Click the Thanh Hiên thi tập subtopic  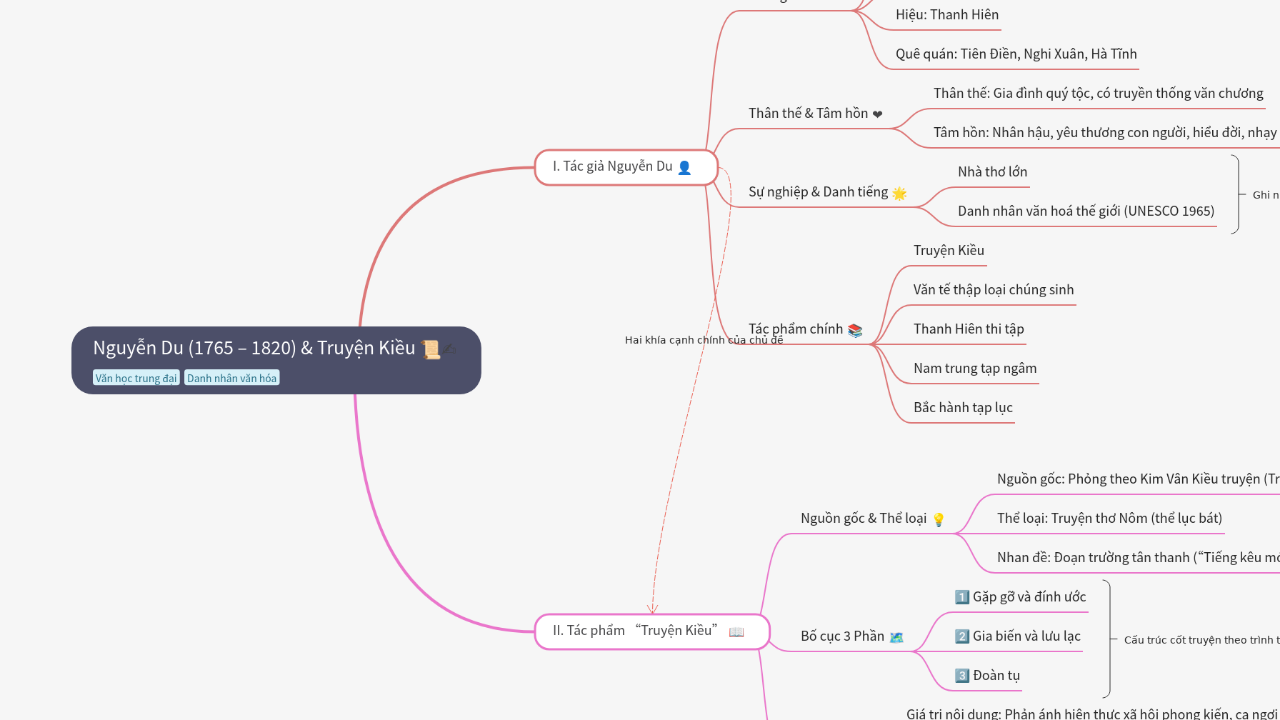pyautogui.click(x=968, y=329)
